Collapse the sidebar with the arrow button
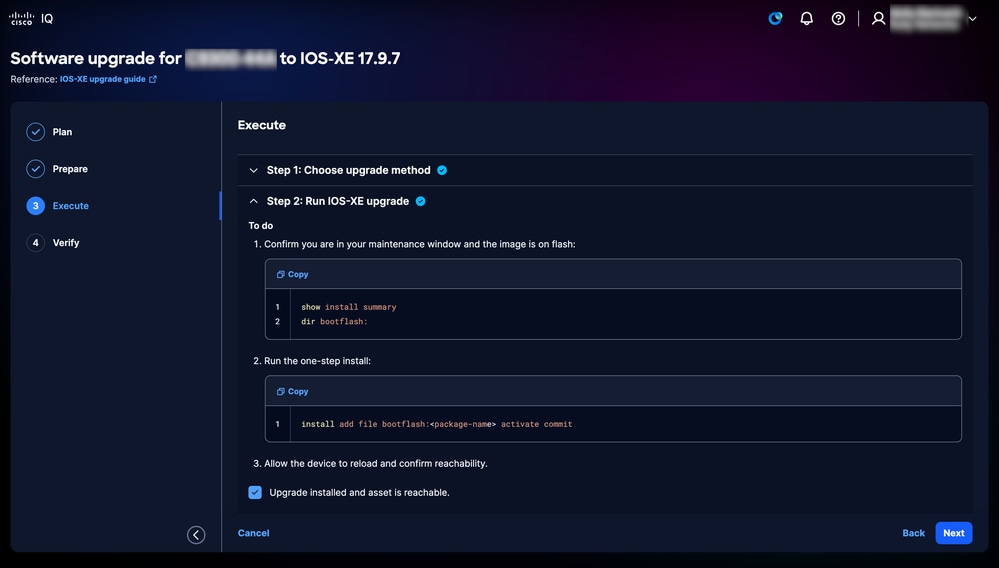This screenshot has height=568, width=999. [x=196, y=535]
